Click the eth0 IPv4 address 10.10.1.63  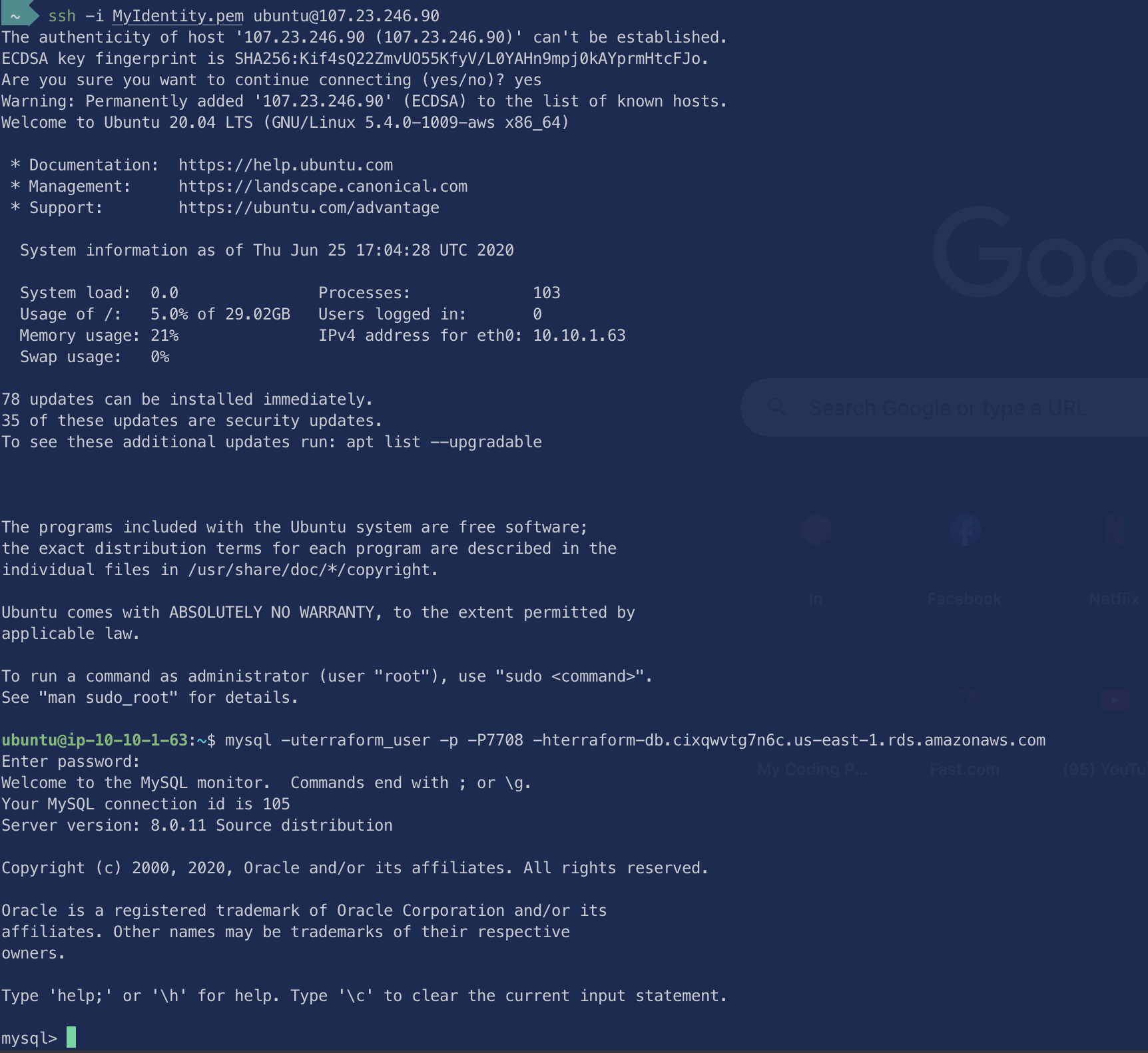(579, 335)
